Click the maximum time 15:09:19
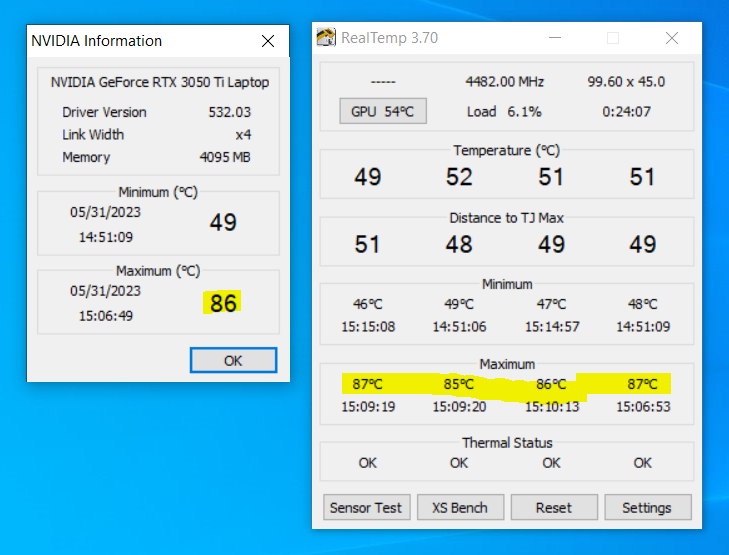This screenshot has height=555, width=729. pyautogui.click(x=368, y=407)
